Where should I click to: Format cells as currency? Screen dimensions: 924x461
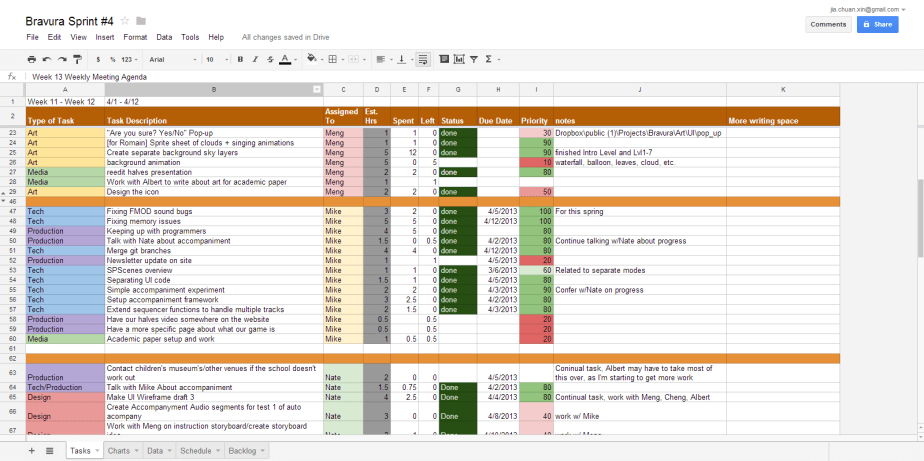click(99, 59)
